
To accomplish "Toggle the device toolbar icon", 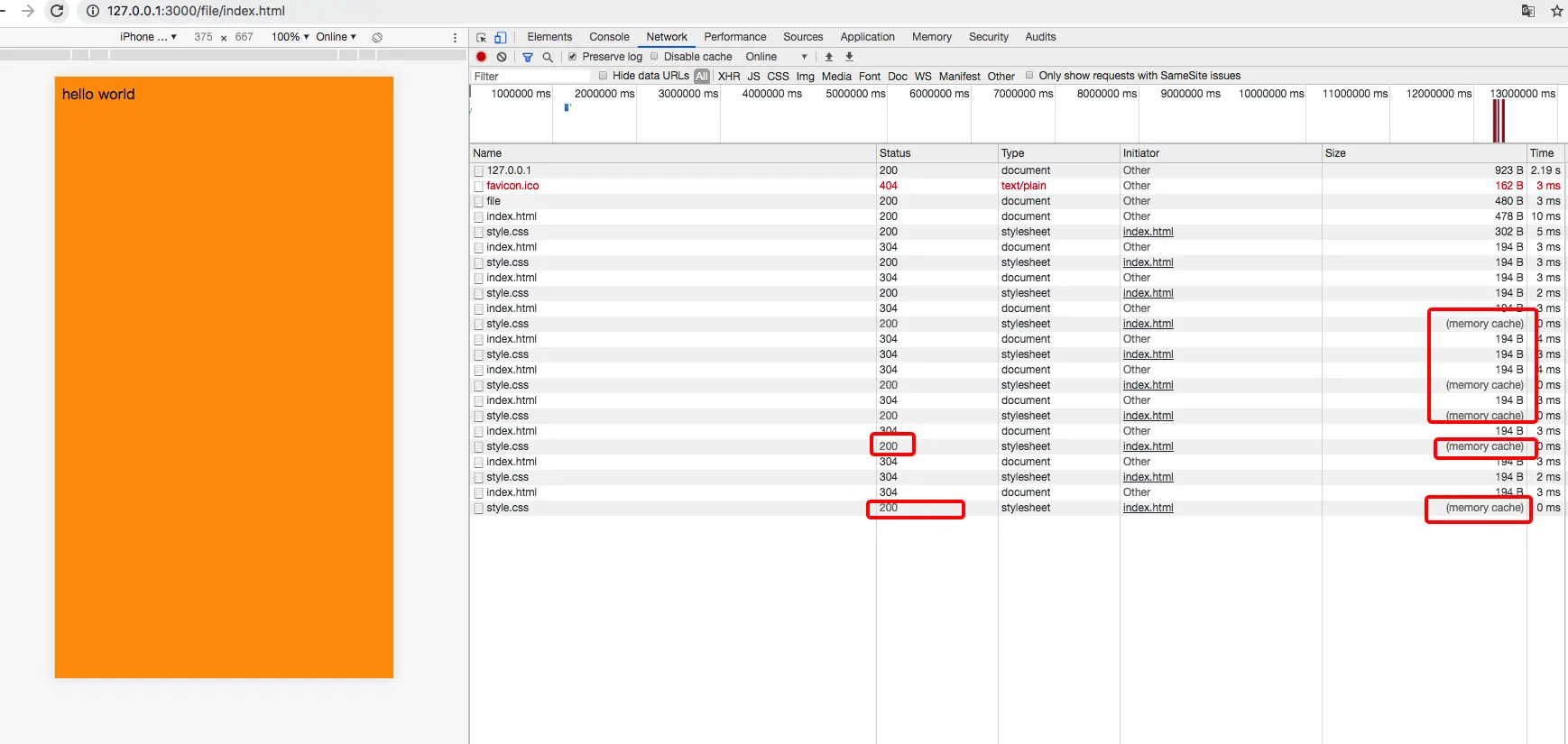I will coord(501,37).
